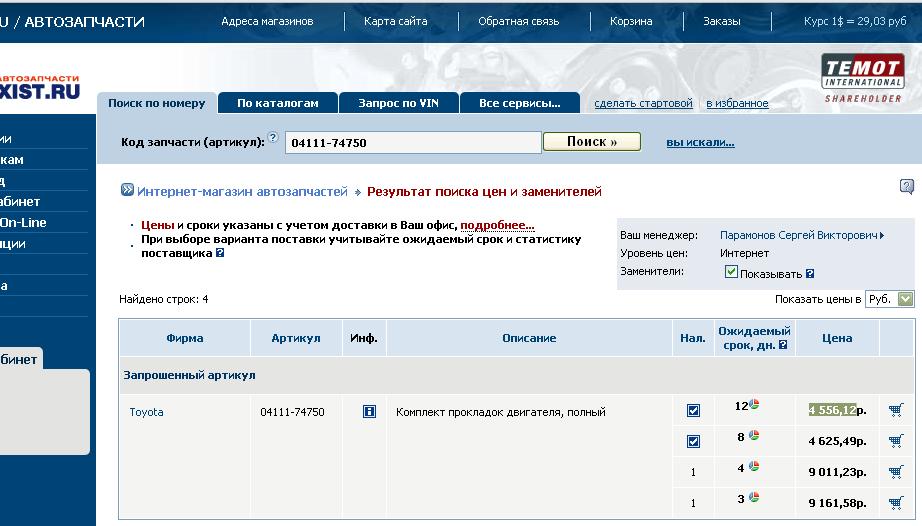Click supplier statistics pie icon for 12 days

pos(755,405)
